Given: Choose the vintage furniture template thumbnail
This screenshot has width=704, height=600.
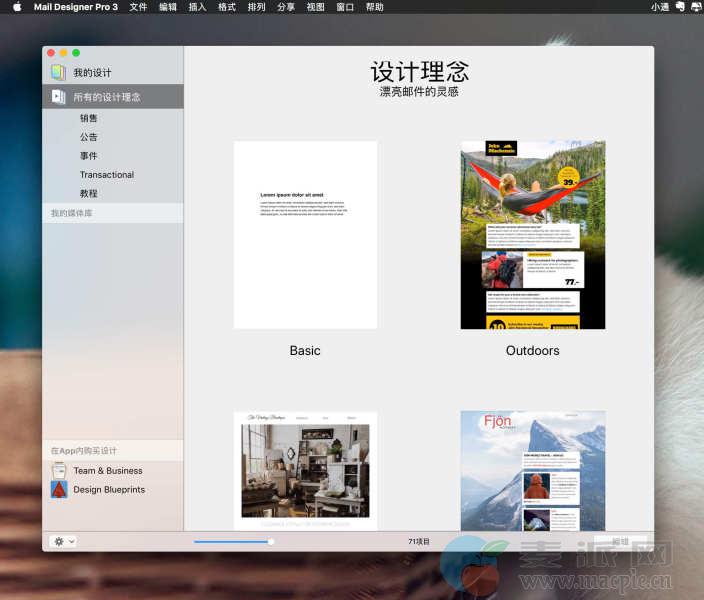Looking at the screenshot, I should pyautogui.click(x=305, y=470).
